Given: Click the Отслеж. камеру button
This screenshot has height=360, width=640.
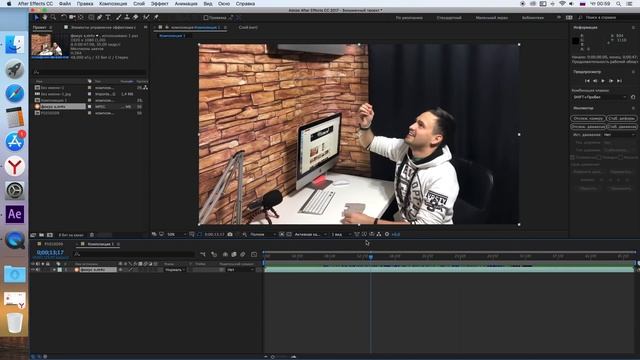Looking at the screenshot, I should click(588, 118).
